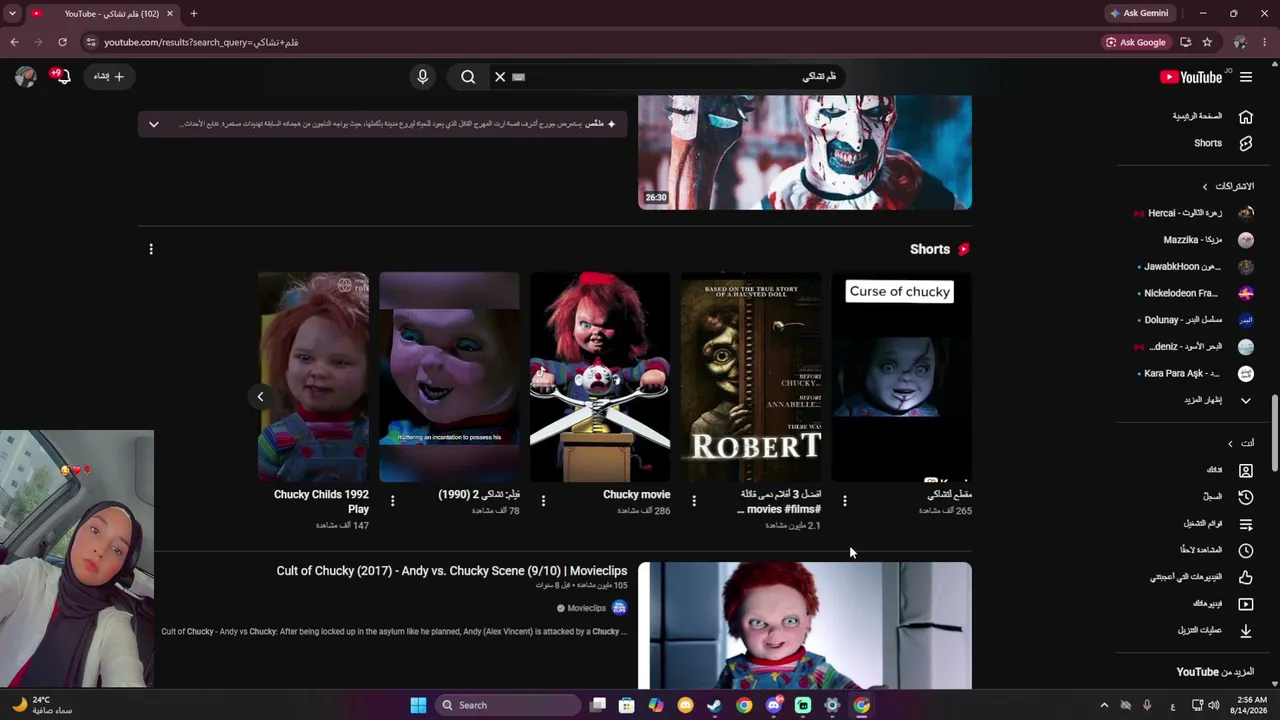Viewport: 1280px width, 720px height.
Task: Submit search with the magnifier icon
Action: click(468, 77)
